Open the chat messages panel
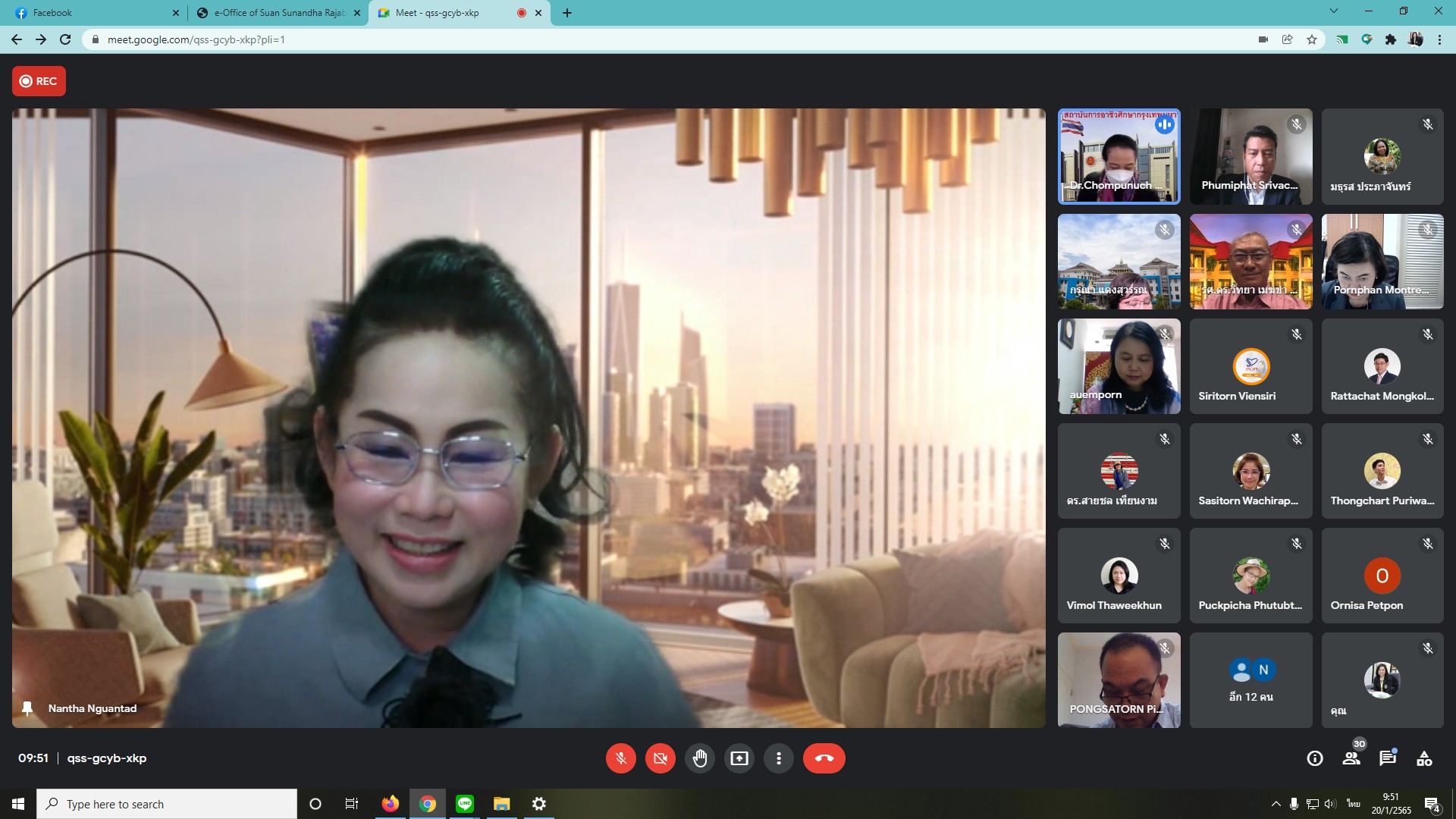Screen dimensions: 1456x819 1388,758
